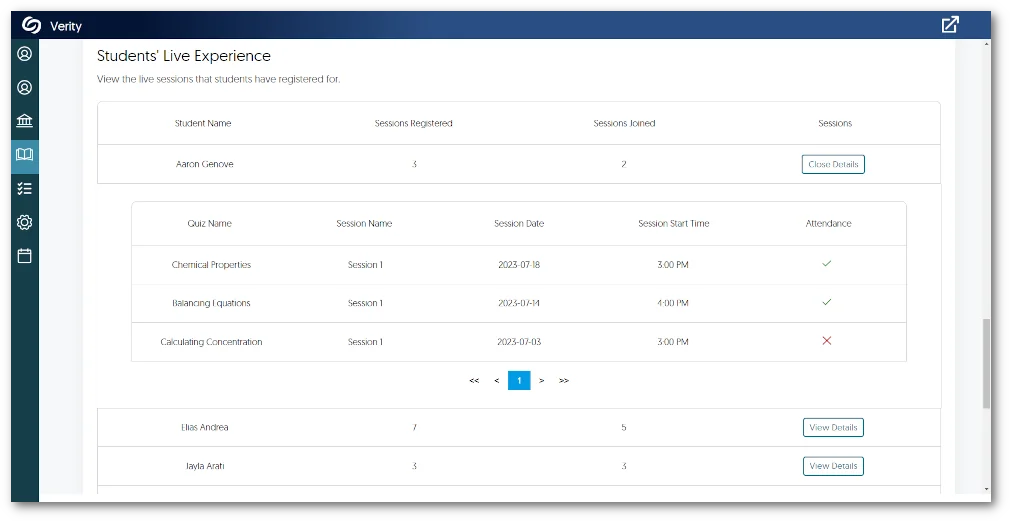Click the previous page < arrow
The image size is (1010, 521).
(497, 380)
